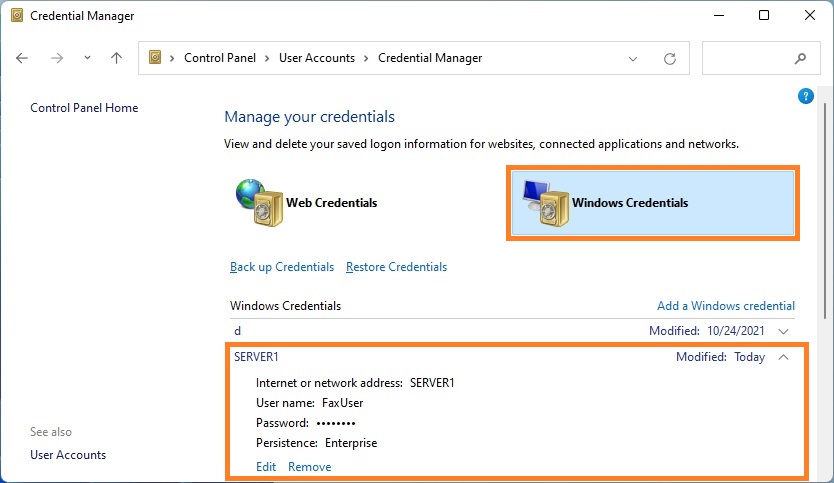Open the recent locations dropdown arrow
834x483 pixels.
[87, 58]
